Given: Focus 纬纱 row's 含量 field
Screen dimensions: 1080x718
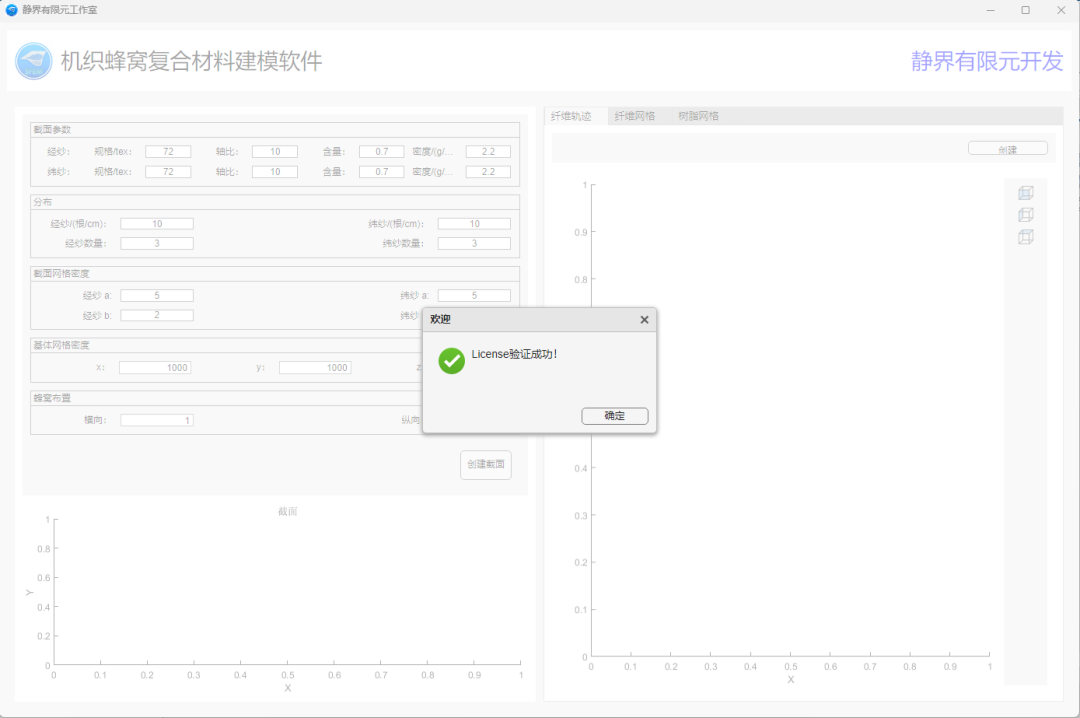Looking at the screenshot, I should 382,172.
